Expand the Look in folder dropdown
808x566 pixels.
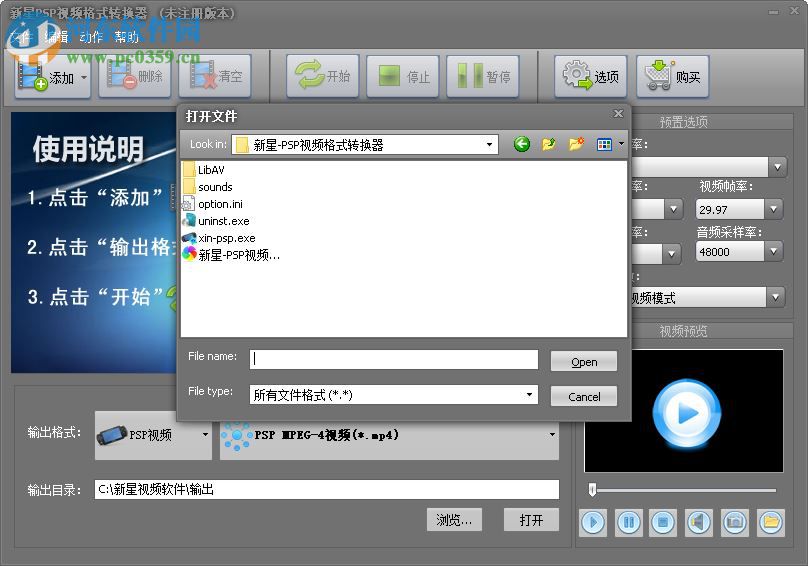pyautogui.click(x=490, y=145)
